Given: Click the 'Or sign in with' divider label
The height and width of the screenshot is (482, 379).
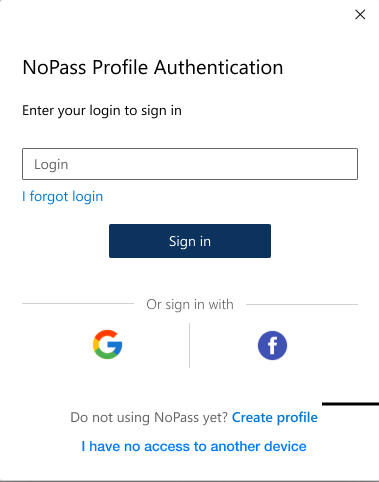Looking at the screenshot, I should [x=190, y=304].
